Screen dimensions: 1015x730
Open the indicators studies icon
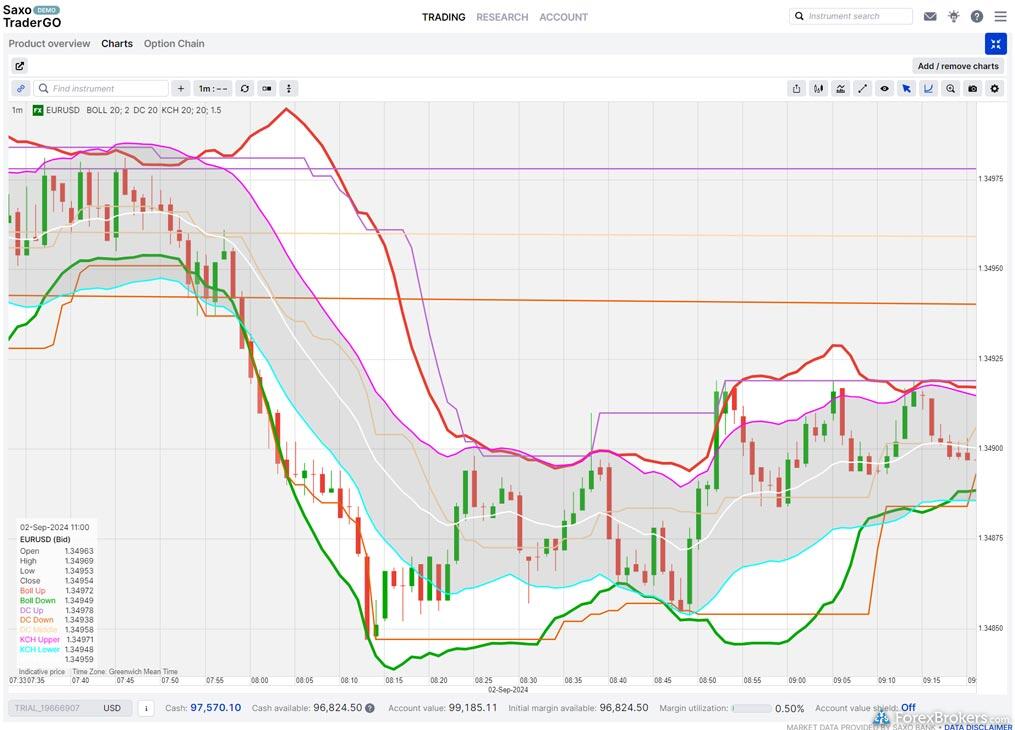[840, 88]
